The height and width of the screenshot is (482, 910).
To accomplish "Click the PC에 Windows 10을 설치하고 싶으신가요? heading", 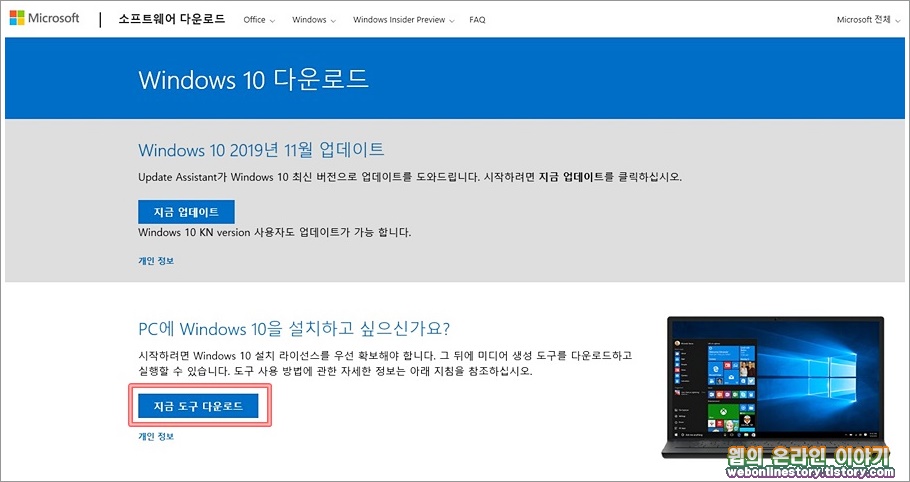I will (294, 328).
